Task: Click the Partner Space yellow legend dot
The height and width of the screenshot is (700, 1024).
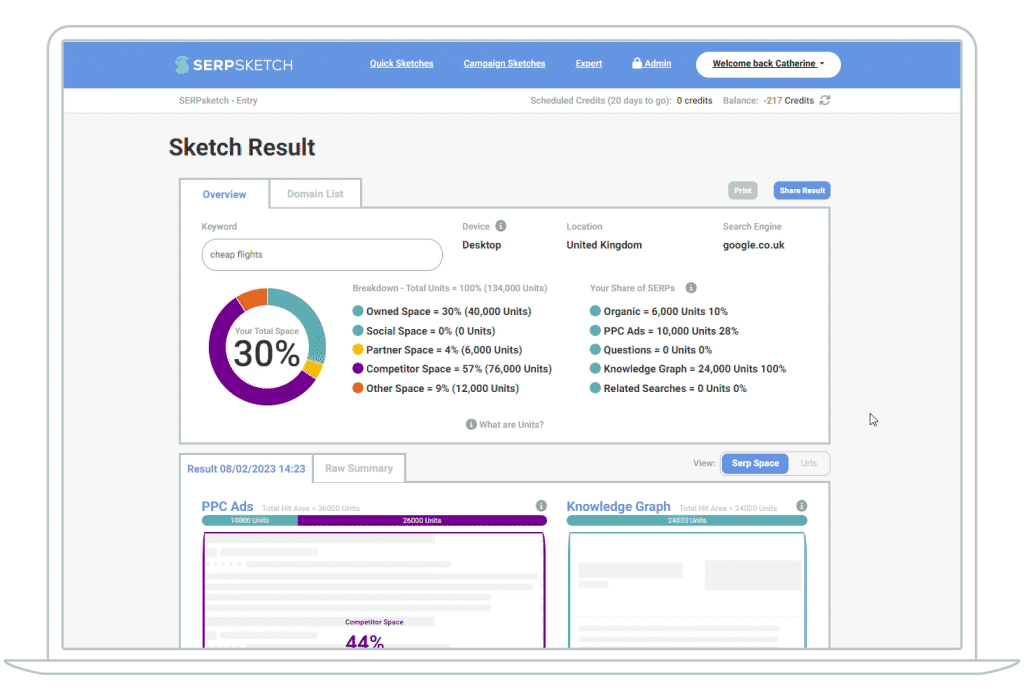Action: pos(358,349)
